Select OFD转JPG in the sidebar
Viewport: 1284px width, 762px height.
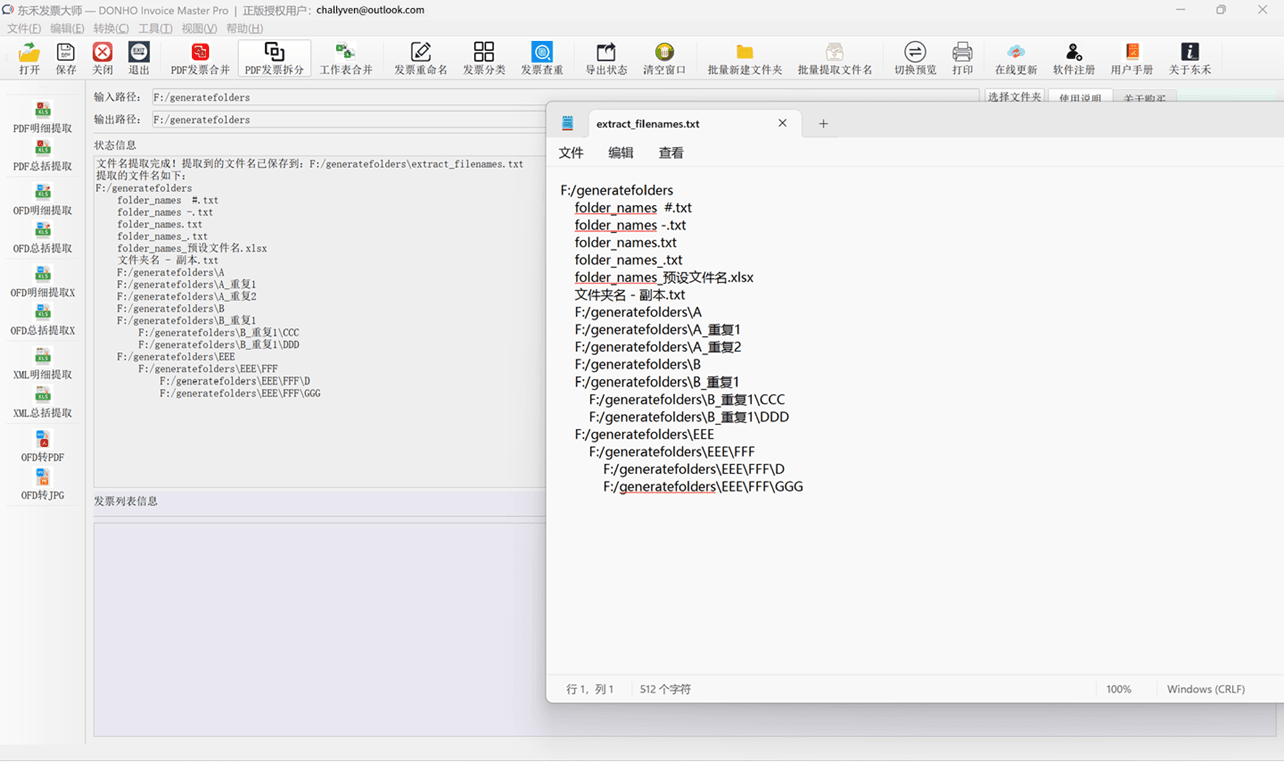(x=42, y=484)
